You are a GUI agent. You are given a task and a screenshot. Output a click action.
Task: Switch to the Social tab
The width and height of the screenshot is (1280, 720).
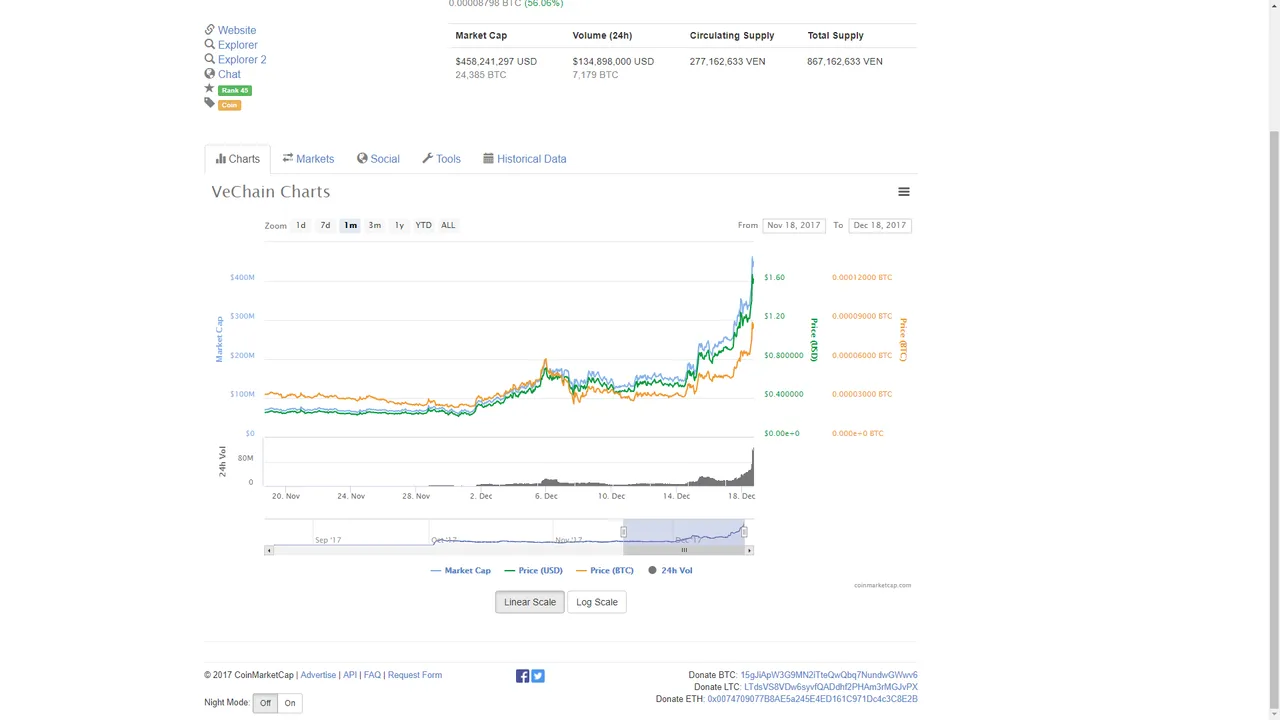click(378, 159)
